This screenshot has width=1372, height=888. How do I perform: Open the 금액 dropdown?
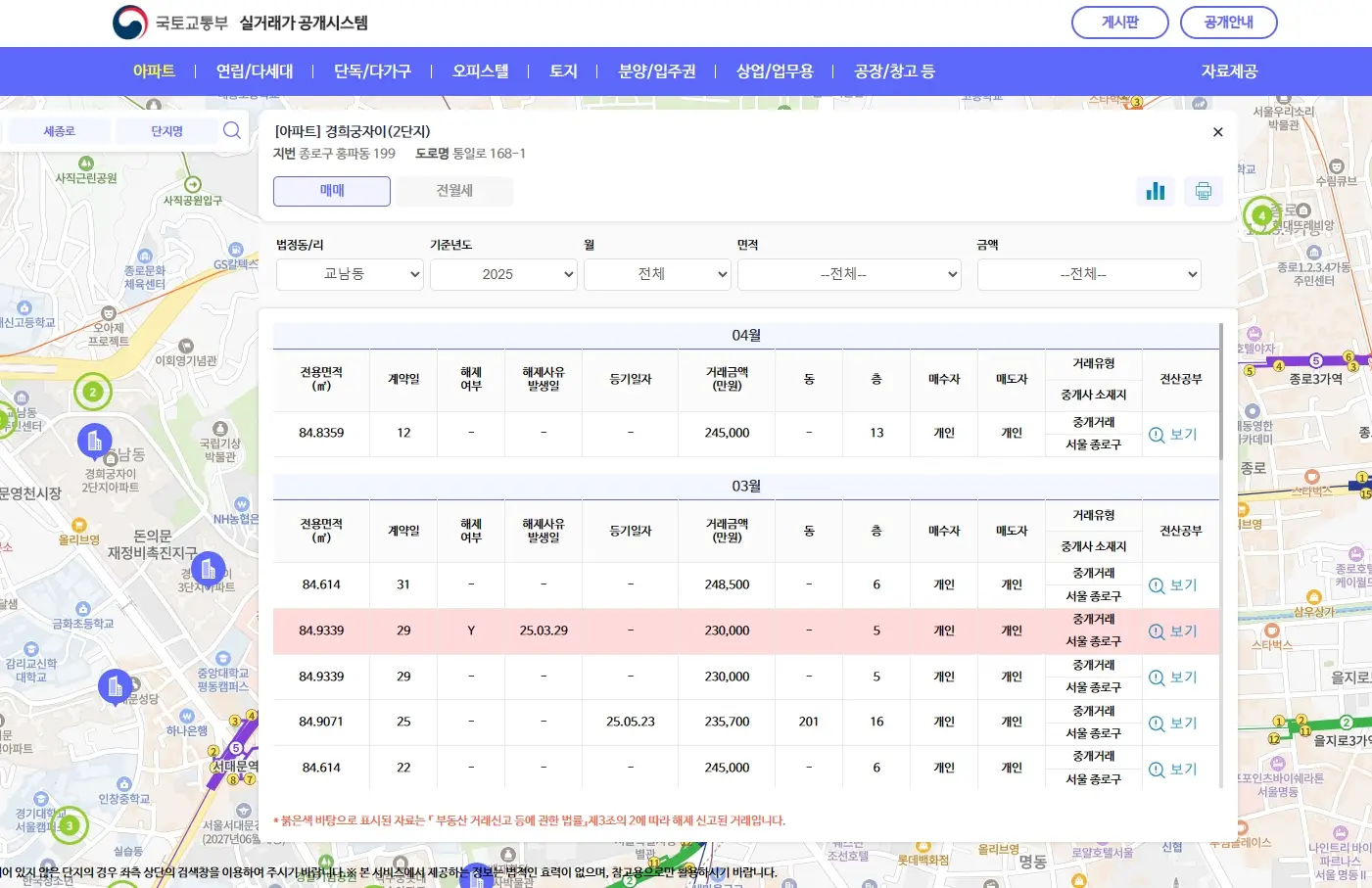tap(1088, 274)
